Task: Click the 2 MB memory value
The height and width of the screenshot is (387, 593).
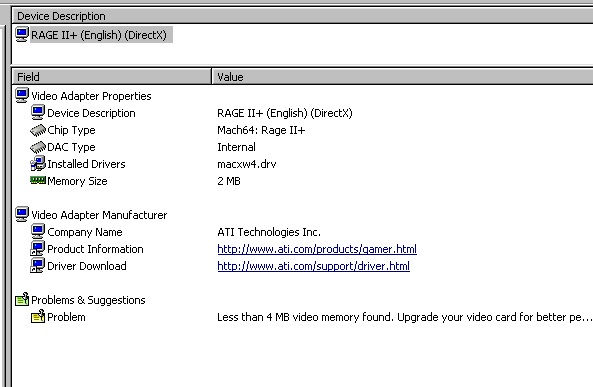Action: point(229,181)
